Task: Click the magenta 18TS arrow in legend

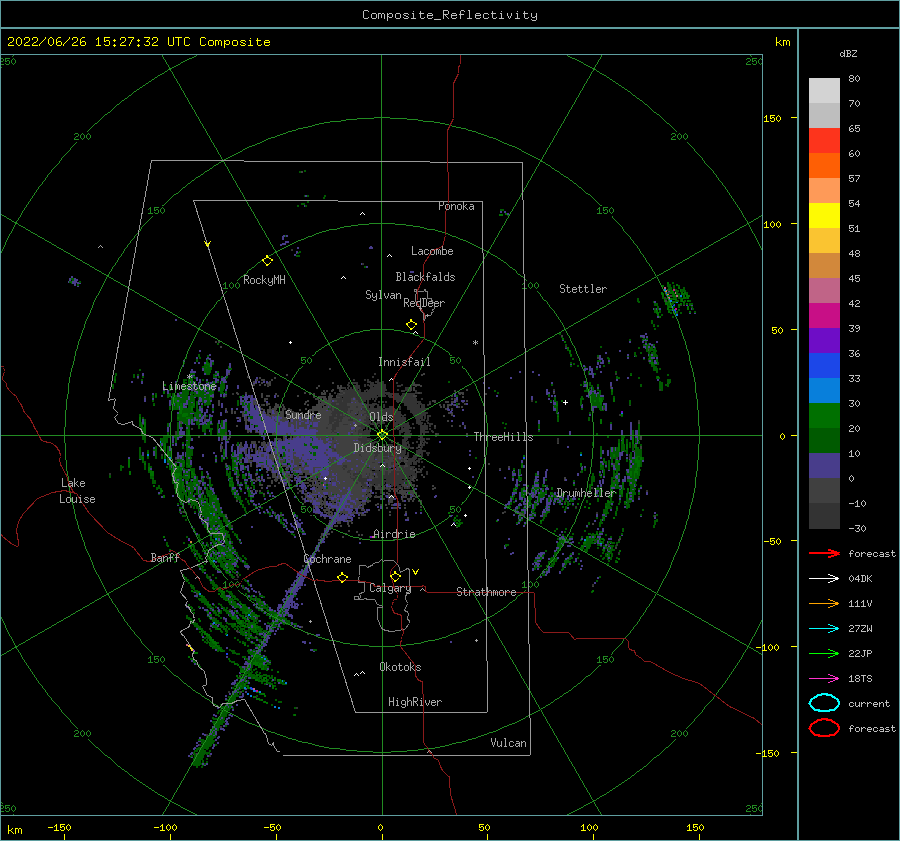Action: click(824, 679)
